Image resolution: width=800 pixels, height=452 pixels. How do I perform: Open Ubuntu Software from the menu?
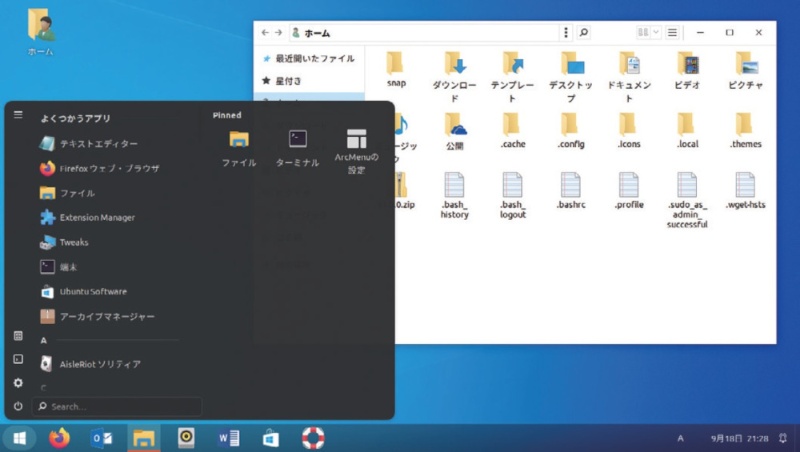109,292
